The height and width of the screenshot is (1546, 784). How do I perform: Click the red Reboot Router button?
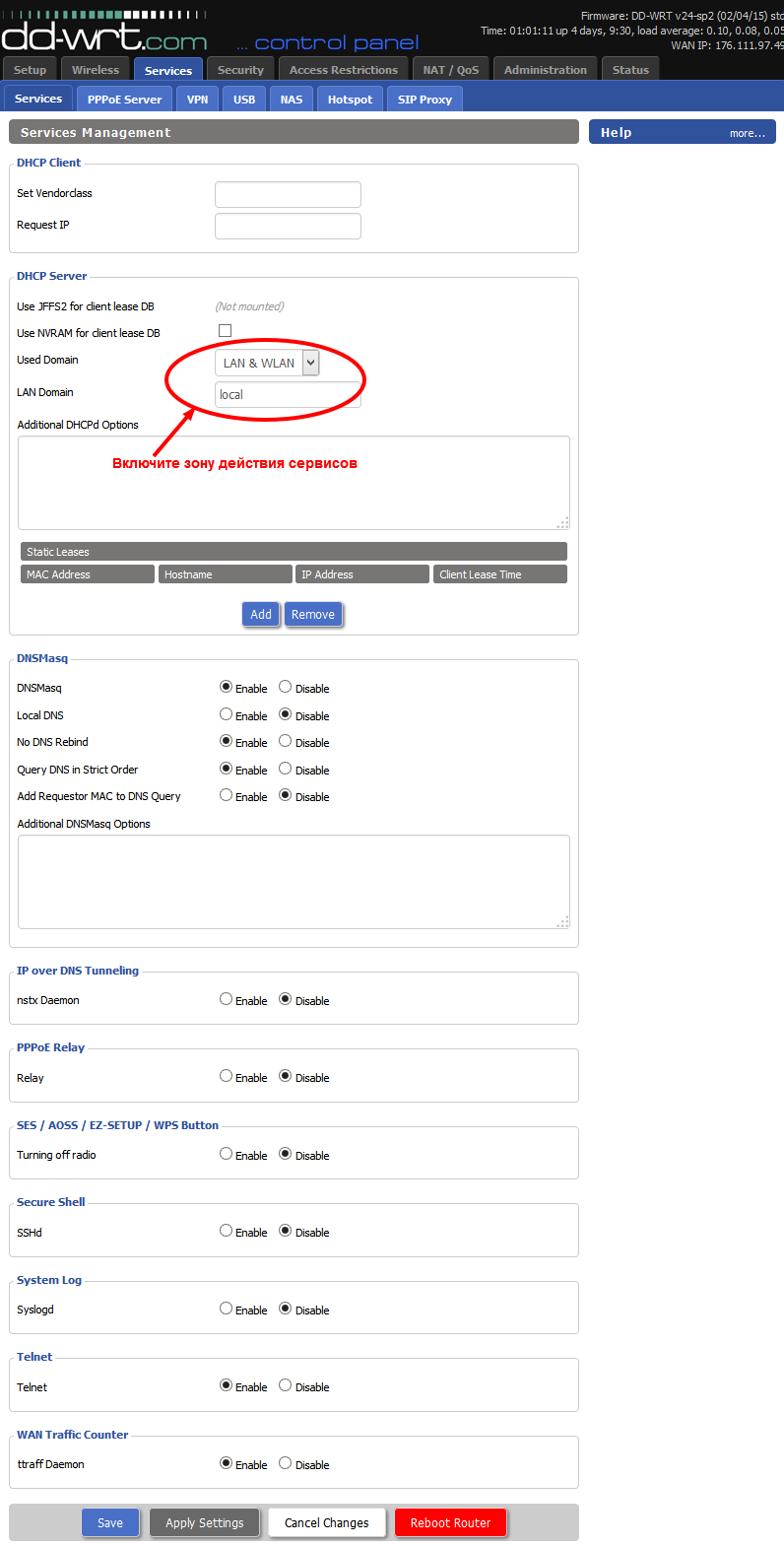pyautogui.click(x=450, y=1522)
